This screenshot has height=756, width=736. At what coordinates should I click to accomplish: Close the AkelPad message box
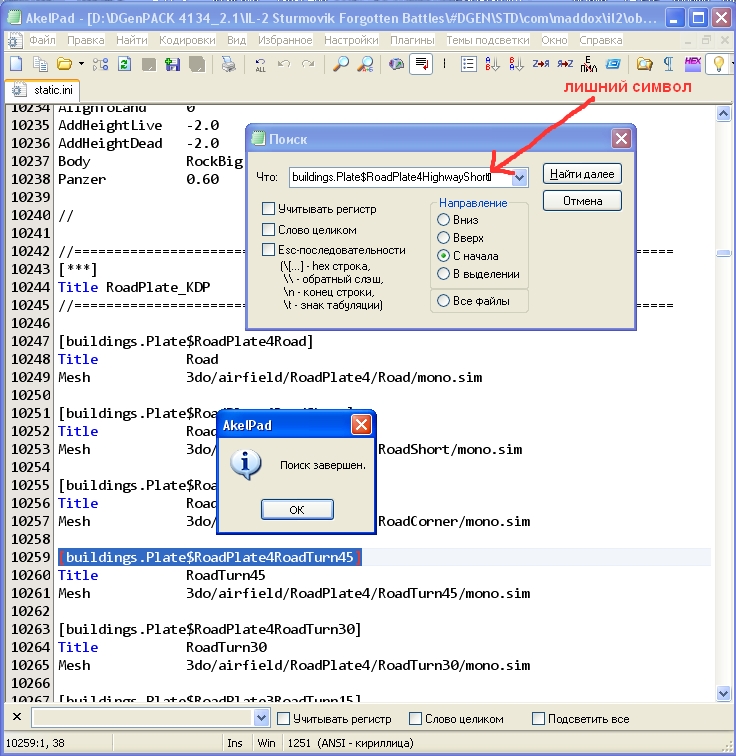click(x=361, y=425)
